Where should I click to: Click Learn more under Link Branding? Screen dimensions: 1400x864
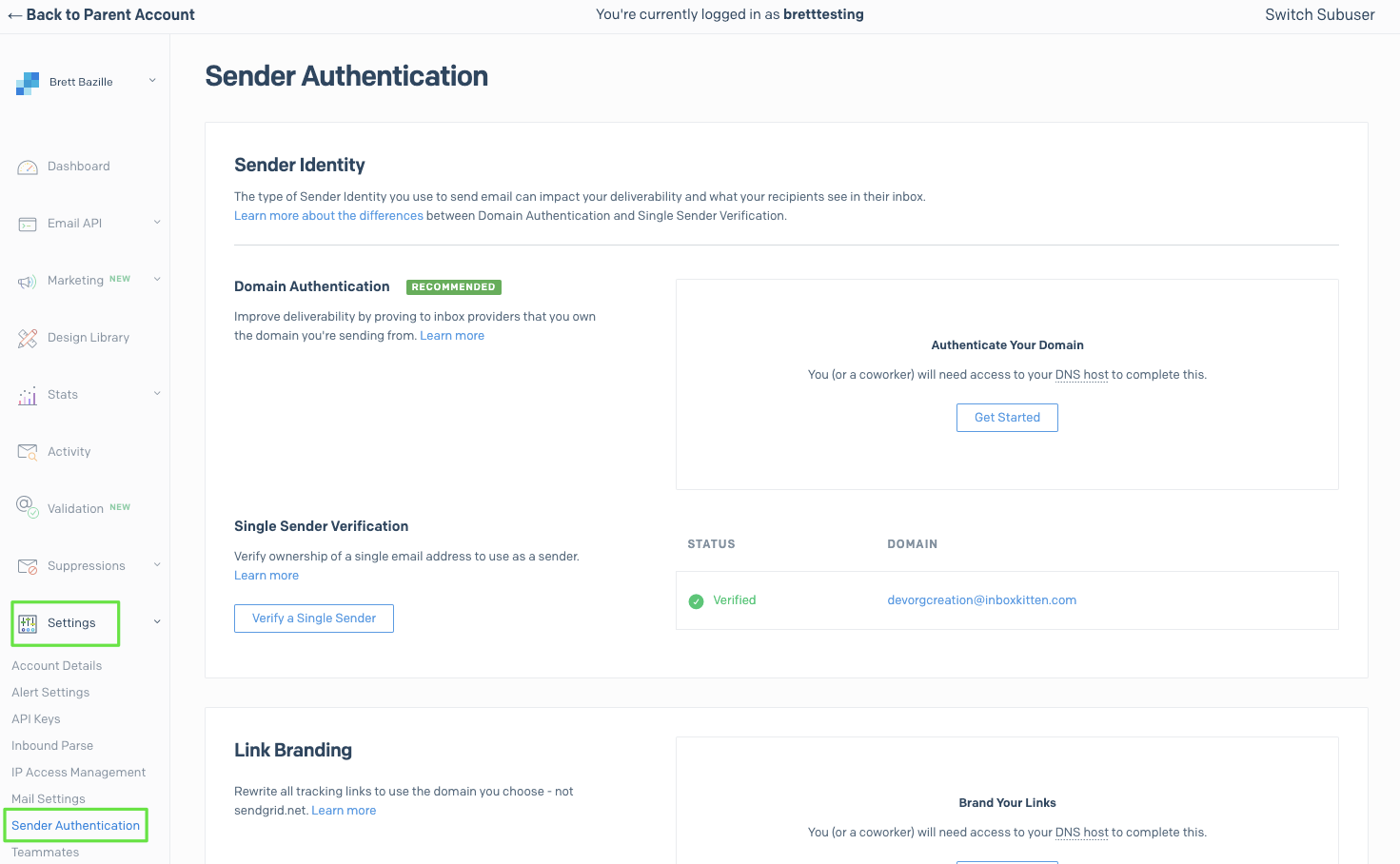click(x=344, y=811)
